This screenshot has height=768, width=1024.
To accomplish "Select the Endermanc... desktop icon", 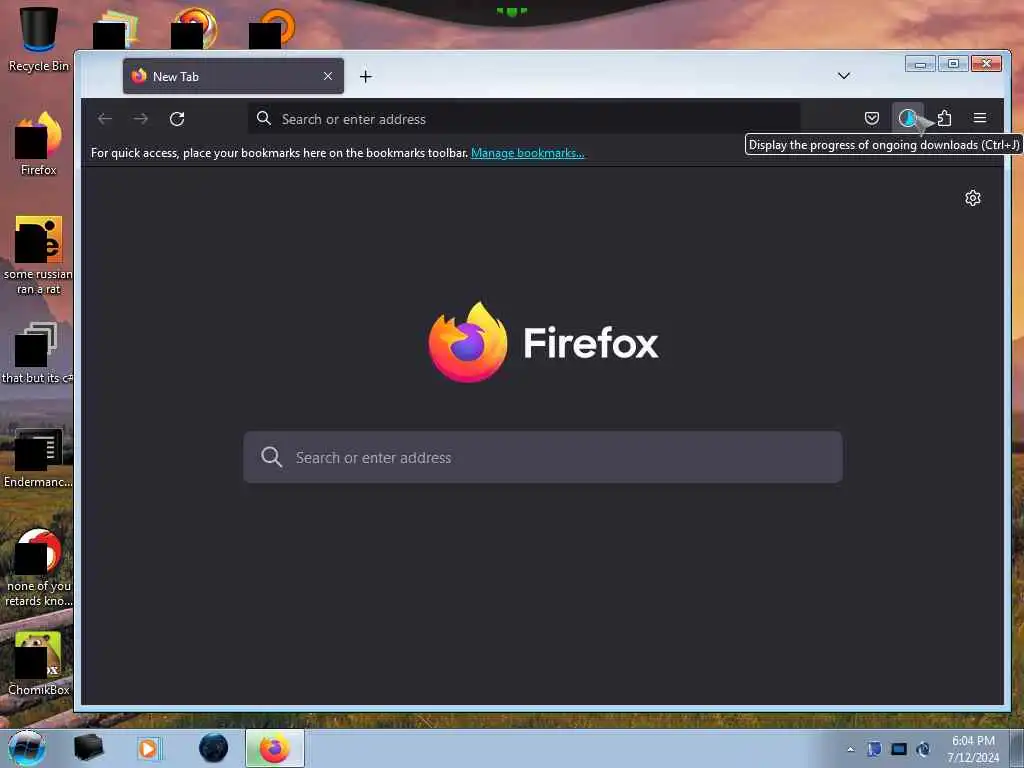I will 39,458.
